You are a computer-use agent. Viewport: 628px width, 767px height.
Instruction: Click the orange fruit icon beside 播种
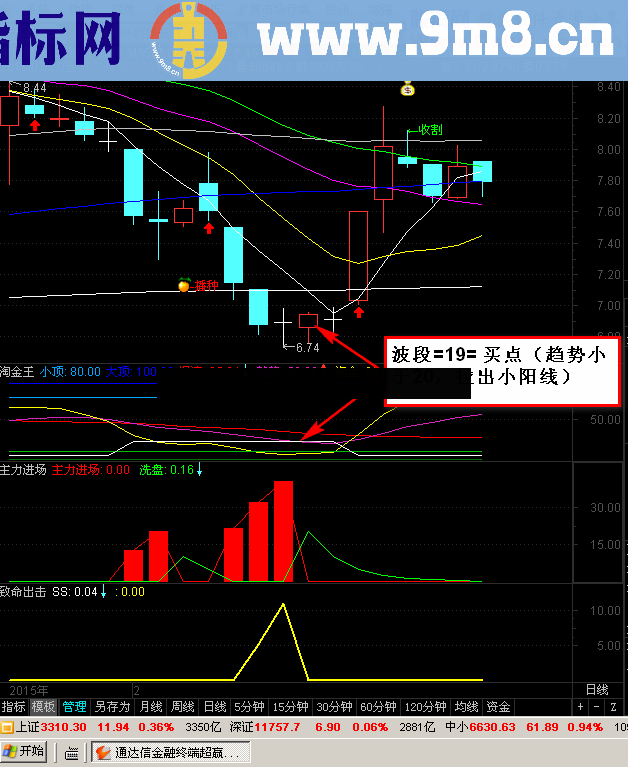(184, 286)
